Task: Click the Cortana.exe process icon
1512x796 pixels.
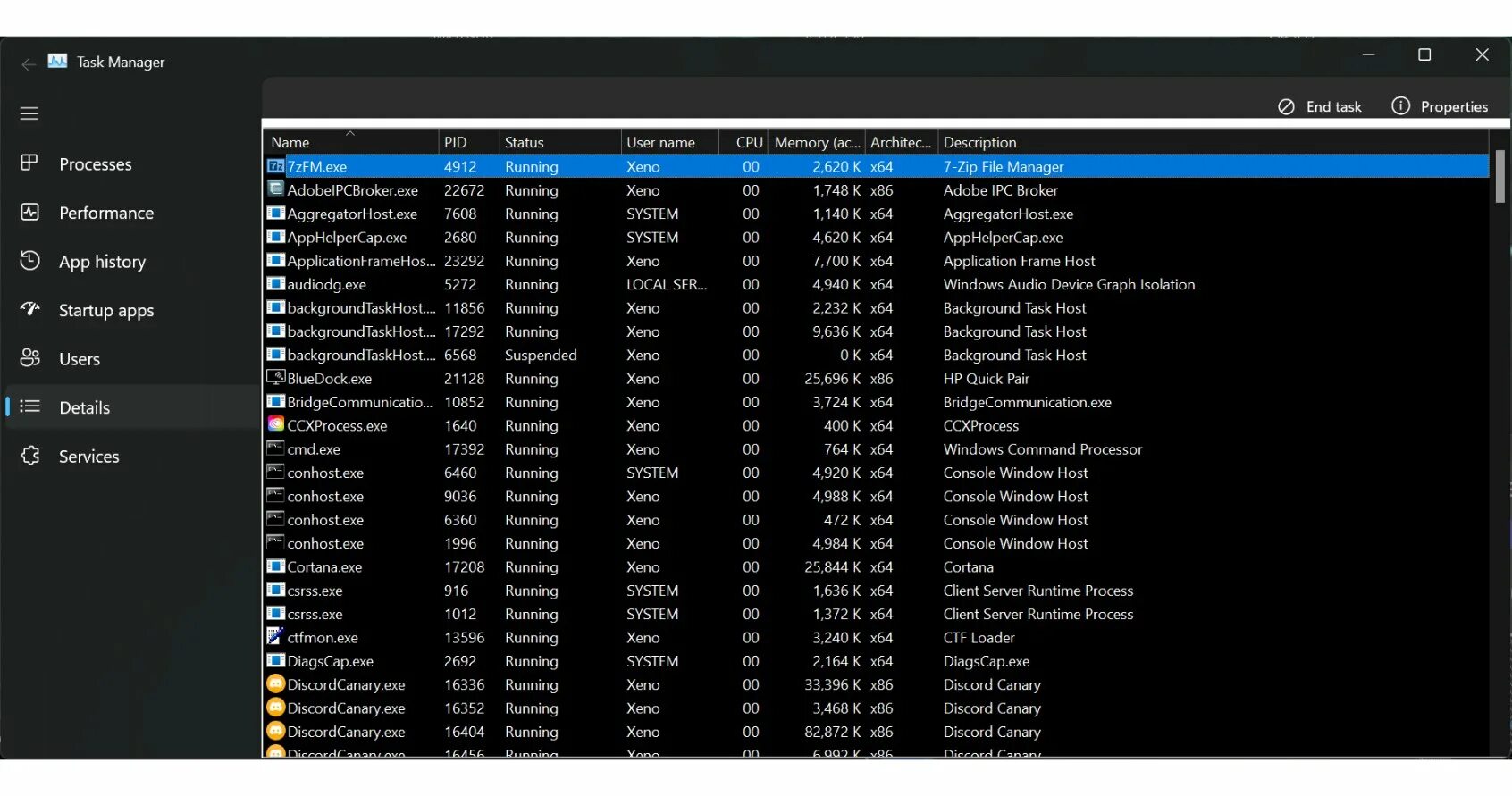Action: (x=276, y=566)
